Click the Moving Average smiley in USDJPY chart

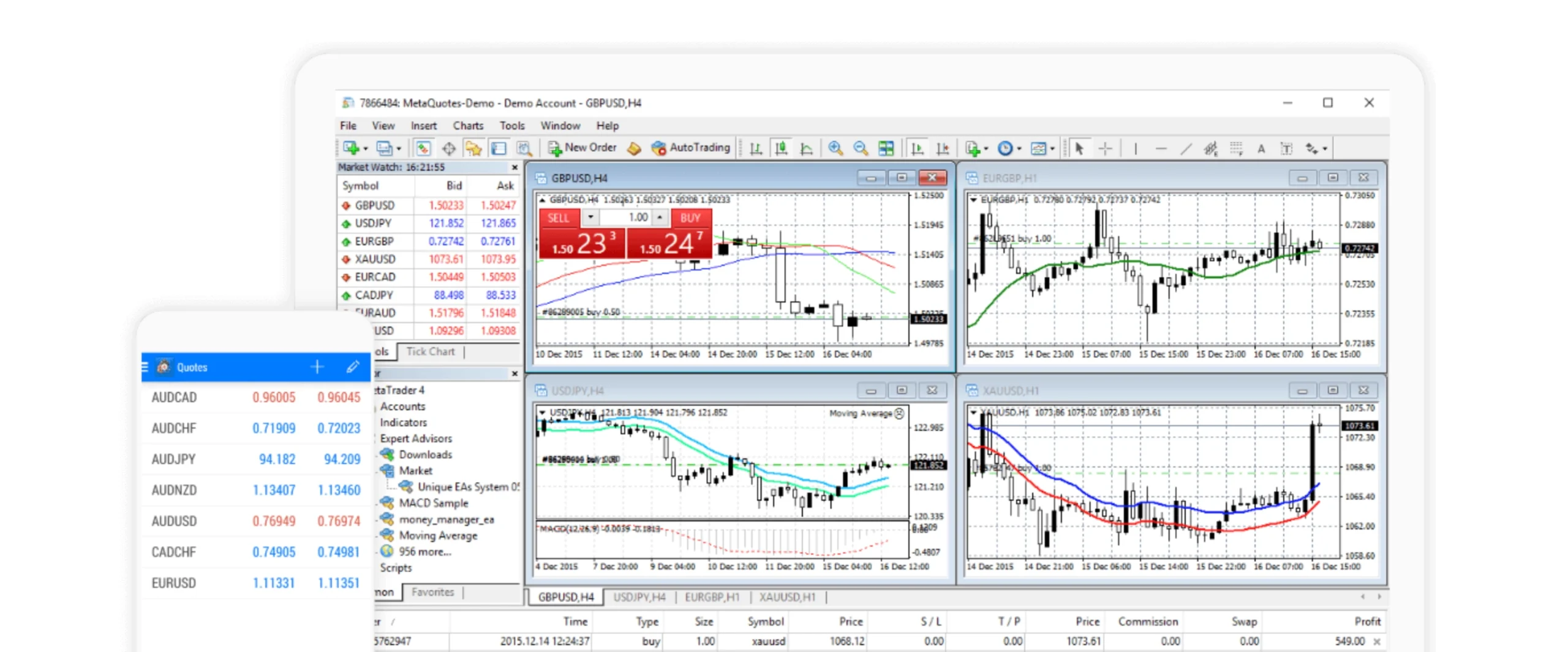pyautogui.click(x=899, y=413)
